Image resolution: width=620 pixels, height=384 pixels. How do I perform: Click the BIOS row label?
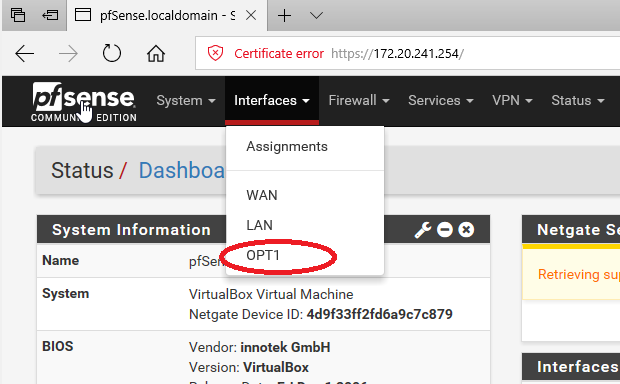click(58, 346)
